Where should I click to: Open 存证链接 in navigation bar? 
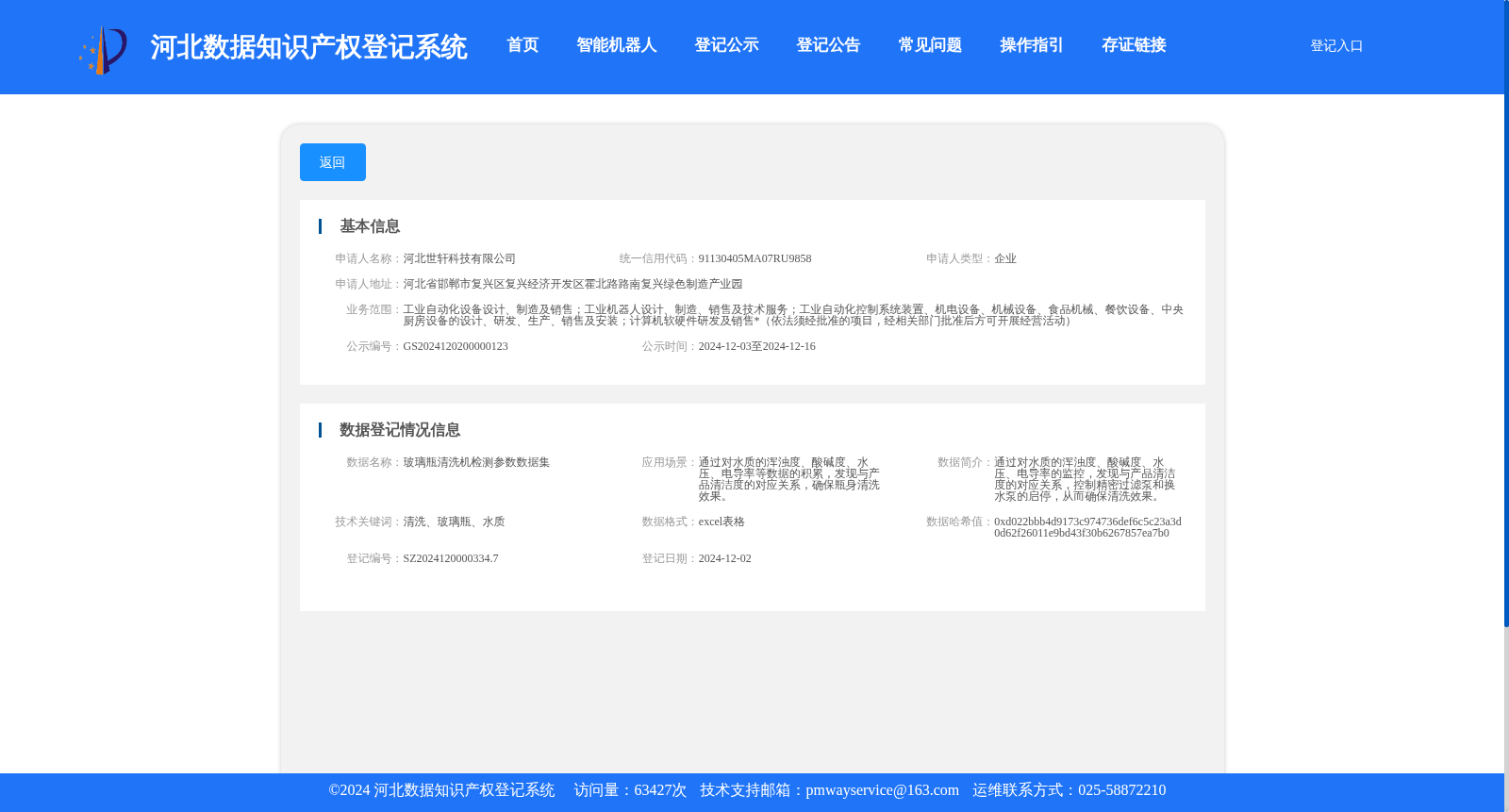point(1134,45)
